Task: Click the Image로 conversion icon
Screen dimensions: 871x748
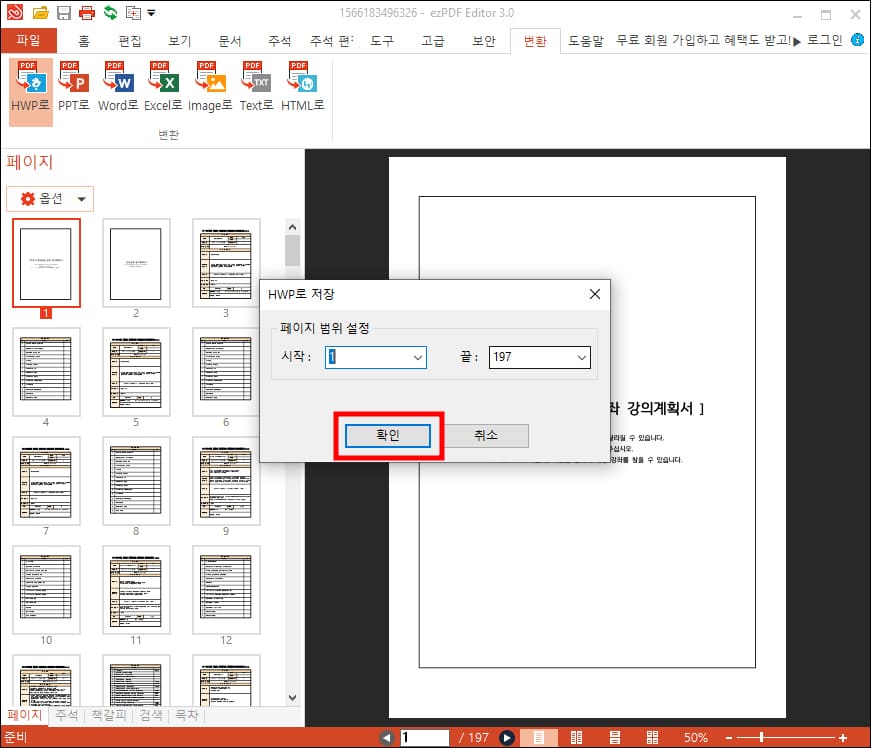Action: [x=210, y=89]
